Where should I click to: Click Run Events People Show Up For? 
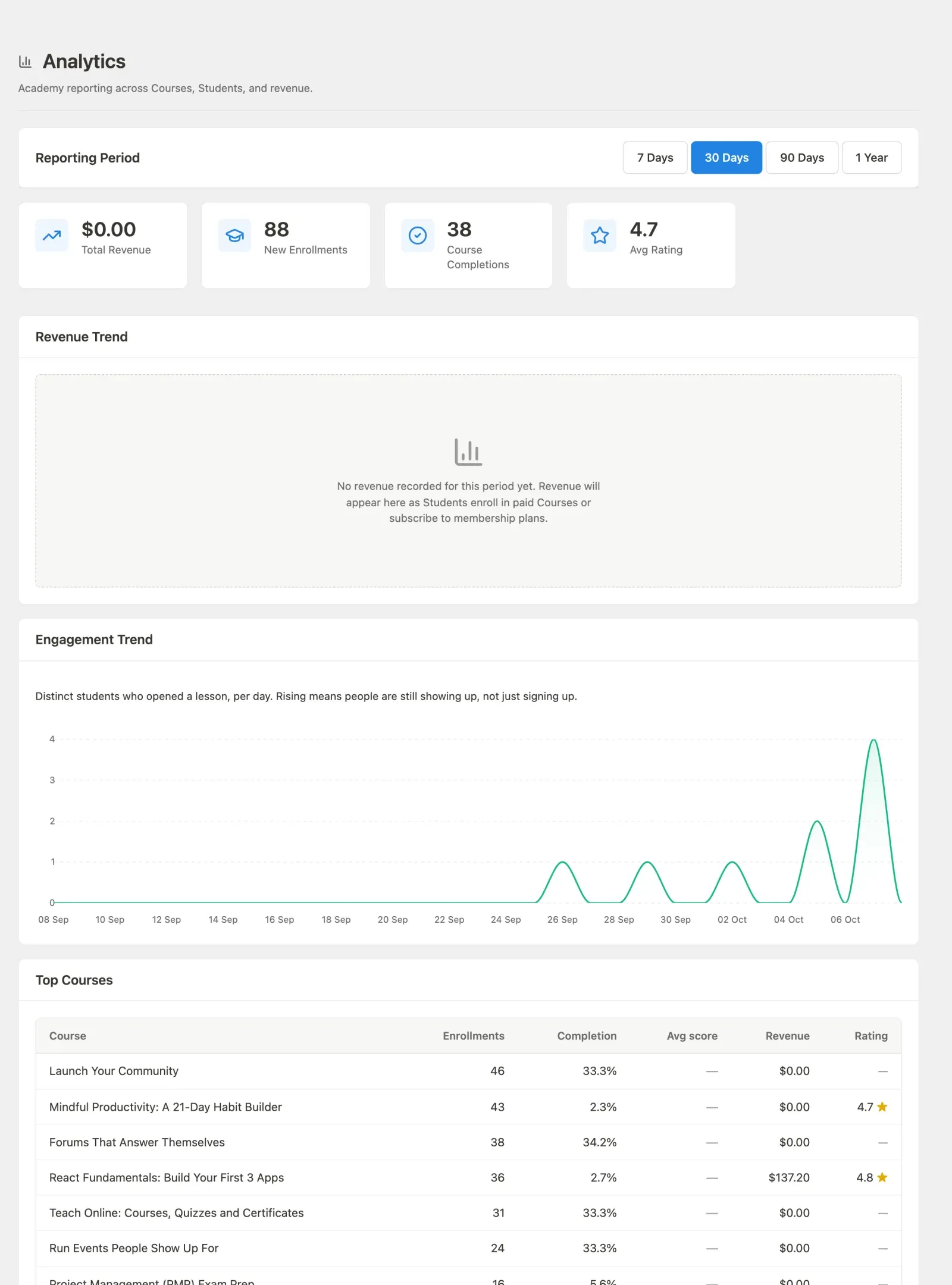pyautogui.click(x=134, y=1248)
